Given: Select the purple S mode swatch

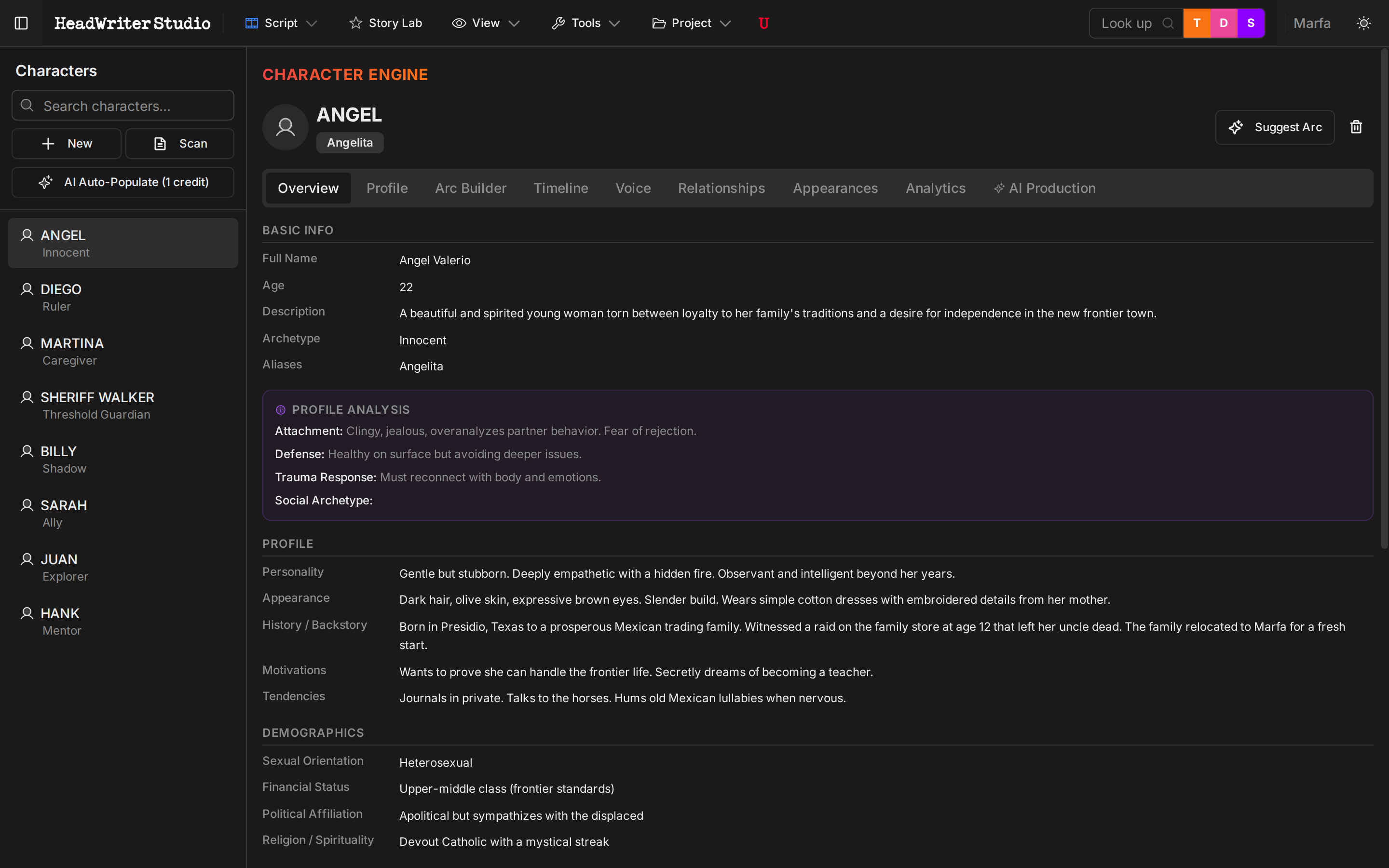Looking at the screenshot, I should pyautogui.click(x=1251, y=23).
